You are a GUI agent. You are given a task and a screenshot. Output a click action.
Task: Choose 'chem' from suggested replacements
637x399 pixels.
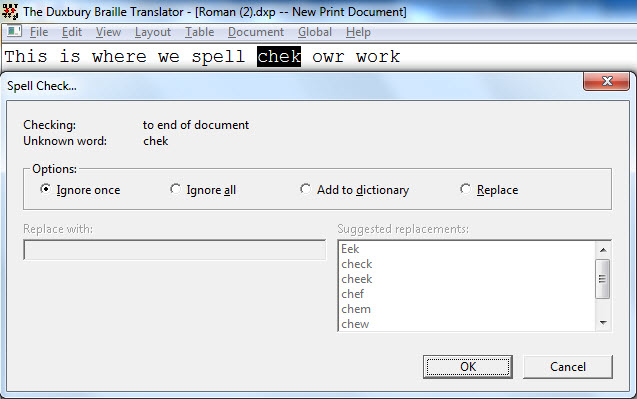click(356, 309)
